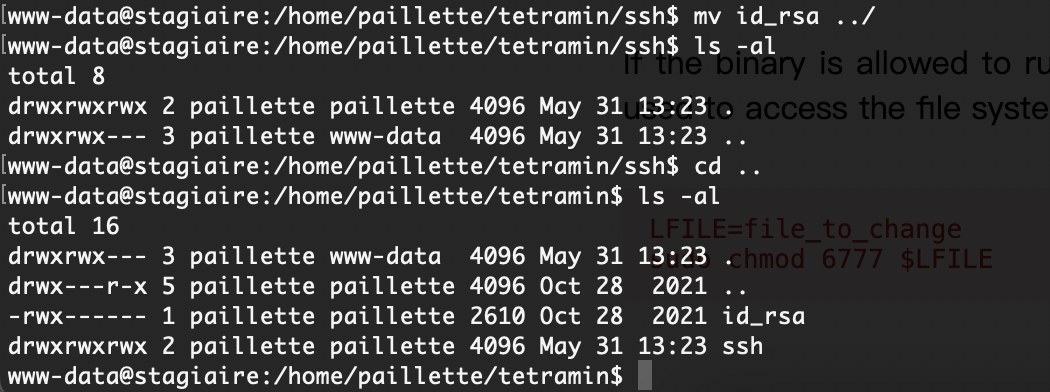Click the faded 'LFILE=file_to_change' text
Screen dimensions: 1050x392
click(x=805, y=230)
